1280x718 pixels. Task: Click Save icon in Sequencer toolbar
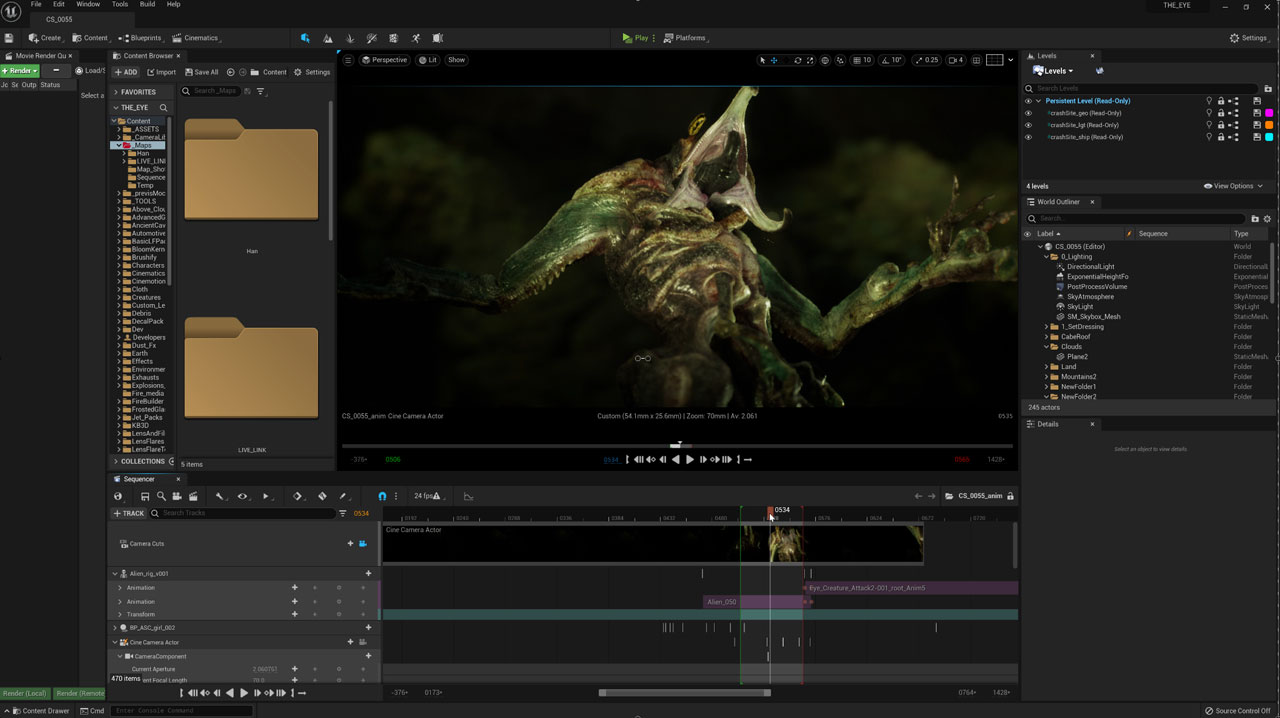point(145,496)
